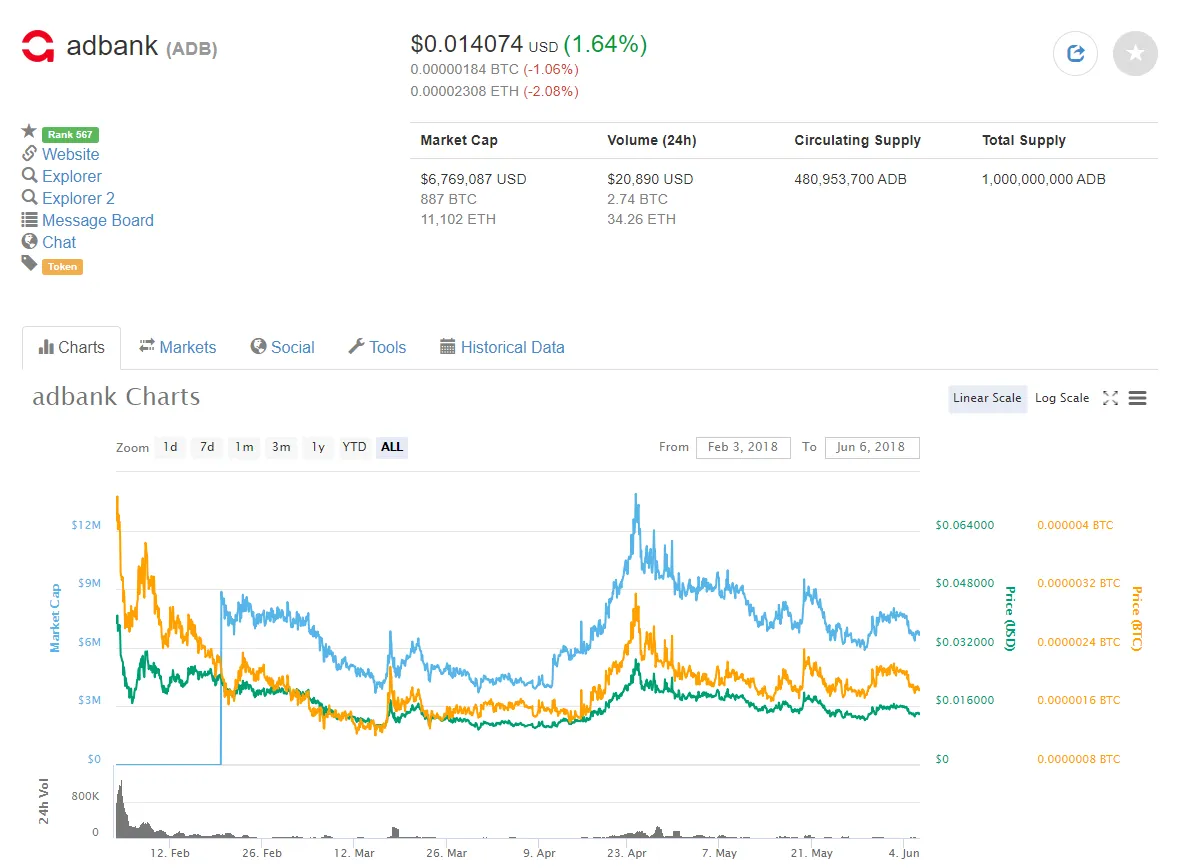Select Log Scale for the chart
This screenshot has width=1190, height=868.
(1062, 398)
